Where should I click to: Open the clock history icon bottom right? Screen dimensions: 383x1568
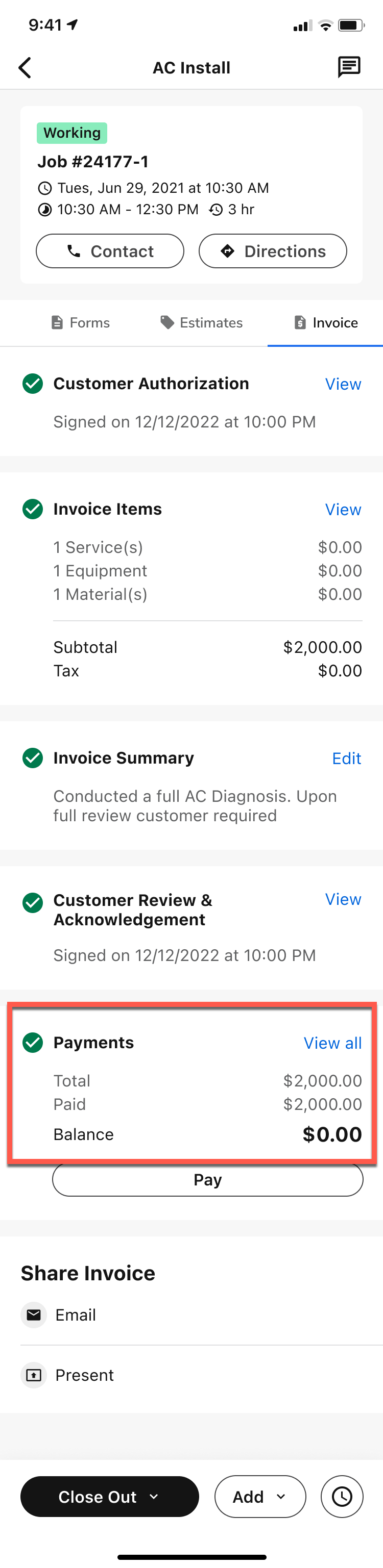(x=342, y=1497)
